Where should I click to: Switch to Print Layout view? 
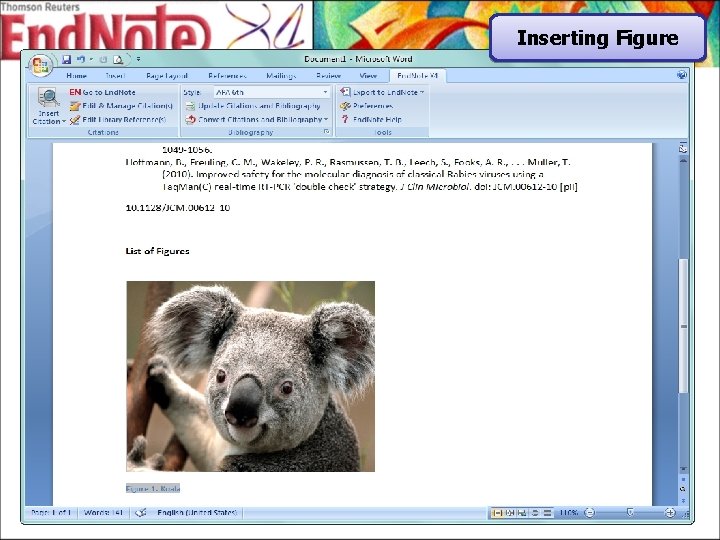point(497,513)
